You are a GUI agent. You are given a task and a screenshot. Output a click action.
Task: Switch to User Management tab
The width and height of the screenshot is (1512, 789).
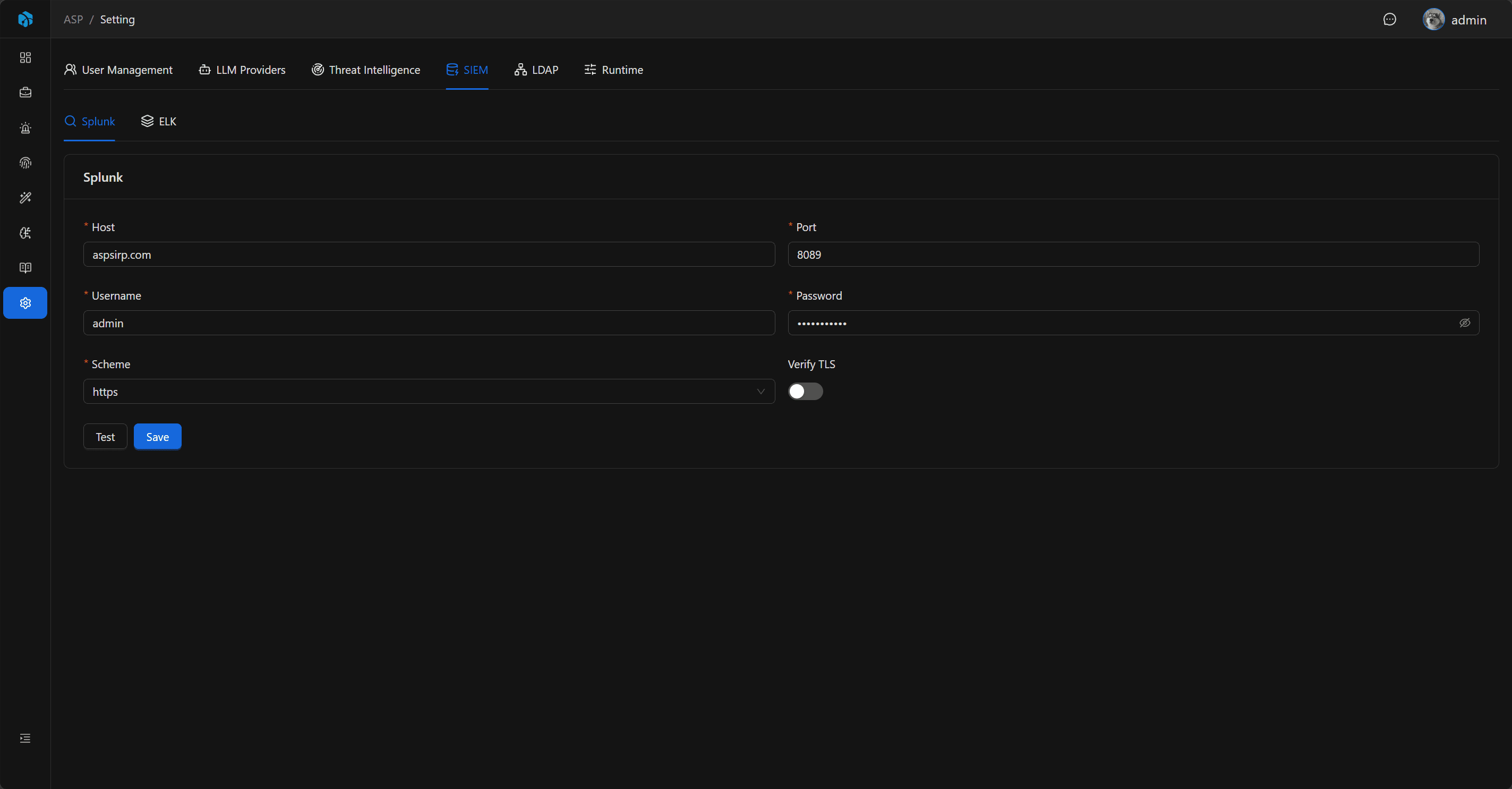click(118, 70)
